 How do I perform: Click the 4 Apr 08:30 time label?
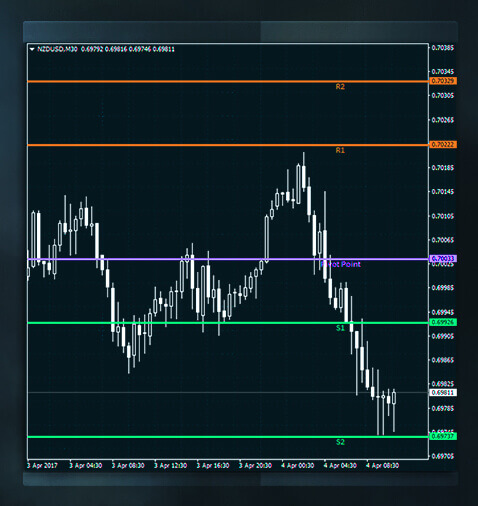382,465
